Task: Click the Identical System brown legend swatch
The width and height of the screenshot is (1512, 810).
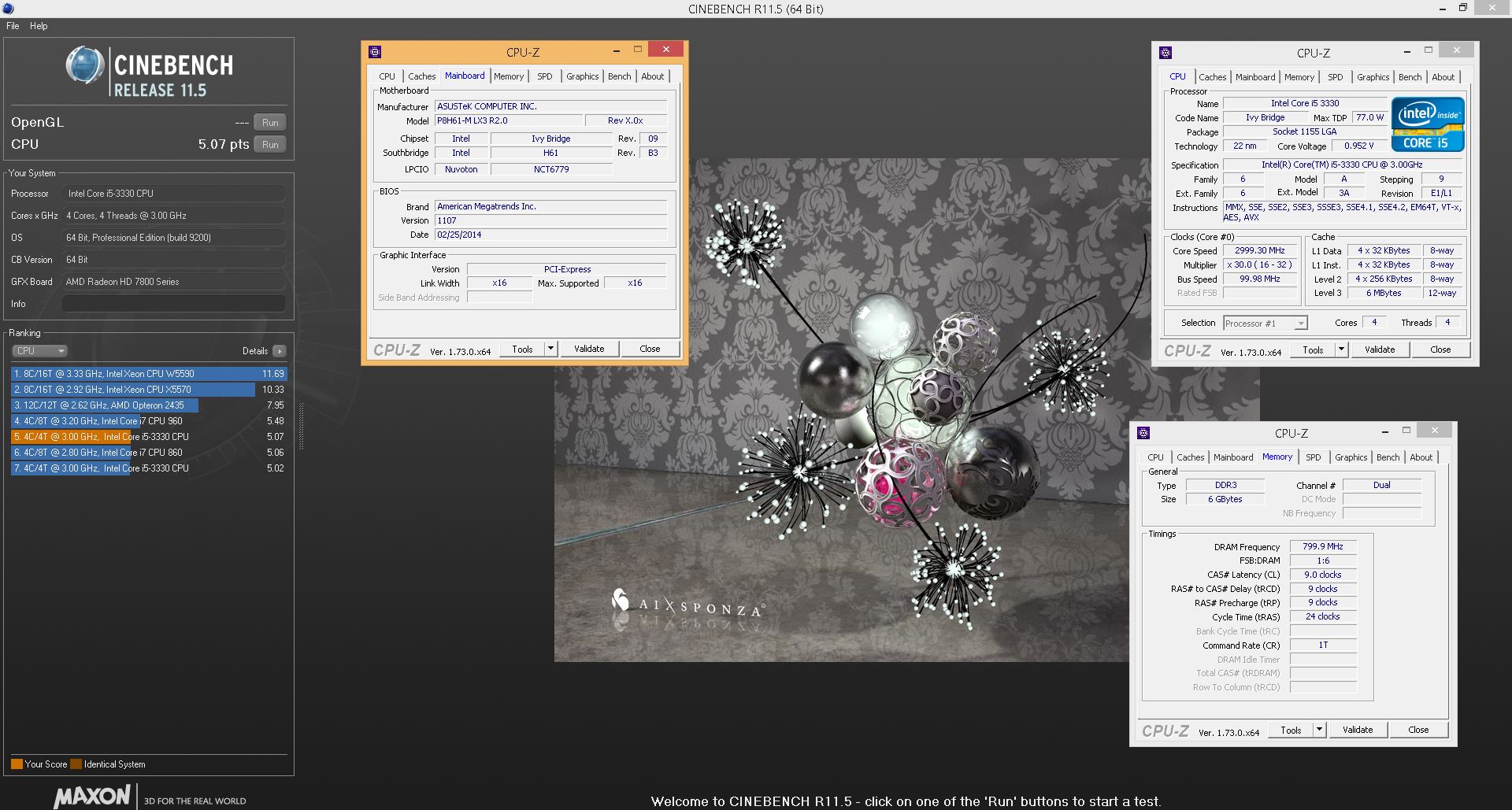Action: (76, 764)
